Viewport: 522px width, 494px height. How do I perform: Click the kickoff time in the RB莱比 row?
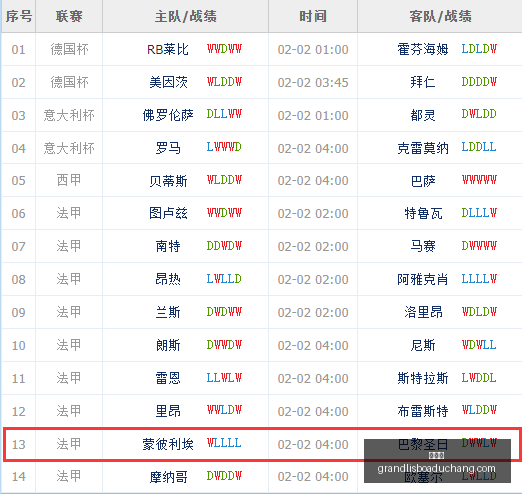tap(313, 50)
